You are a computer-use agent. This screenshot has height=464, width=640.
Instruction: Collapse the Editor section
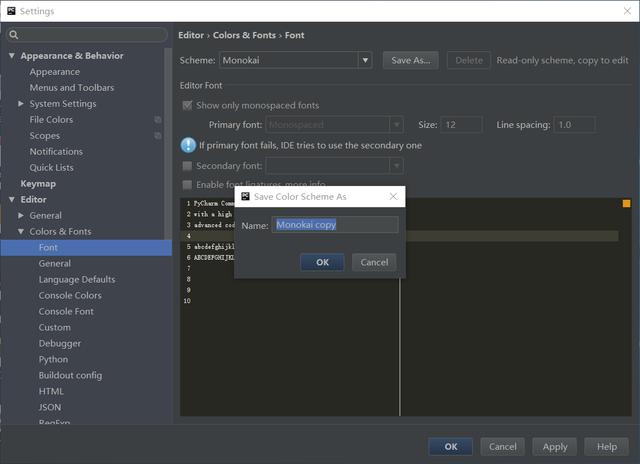pos(12,200)
